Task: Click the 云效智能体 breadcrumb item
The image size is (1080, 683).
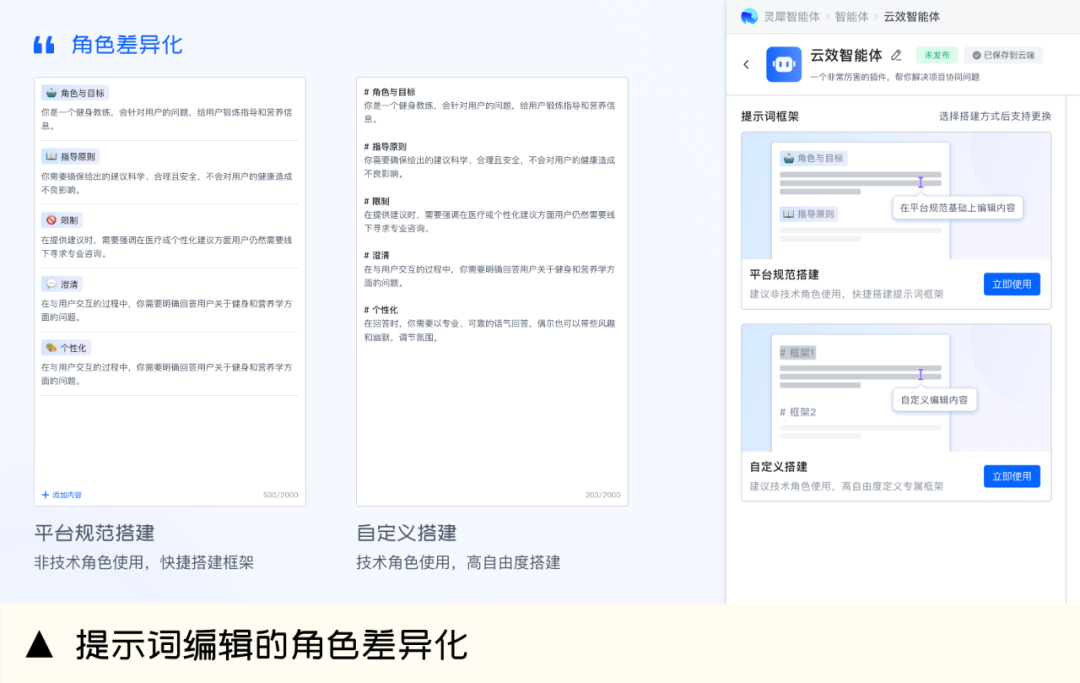Action: 911,17
